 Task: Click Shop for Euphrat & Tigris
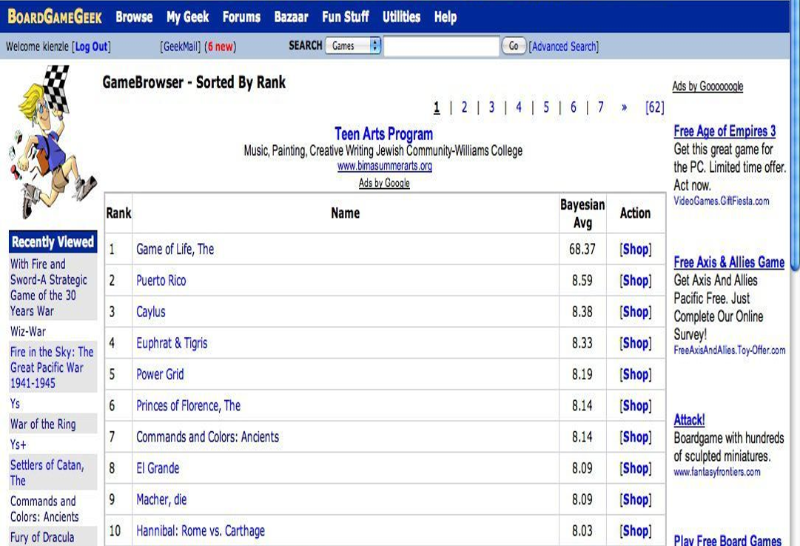coord(636,343)
